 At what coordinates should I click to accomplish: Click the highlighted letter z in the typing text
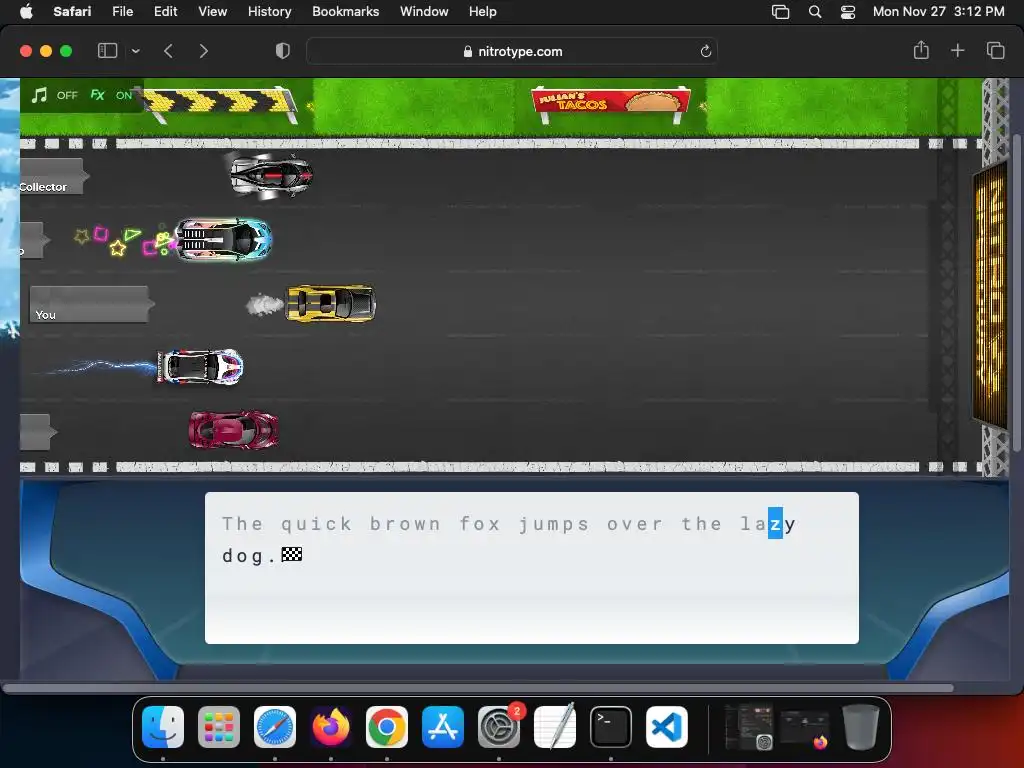pyautogui.click(x=775, y=523)
